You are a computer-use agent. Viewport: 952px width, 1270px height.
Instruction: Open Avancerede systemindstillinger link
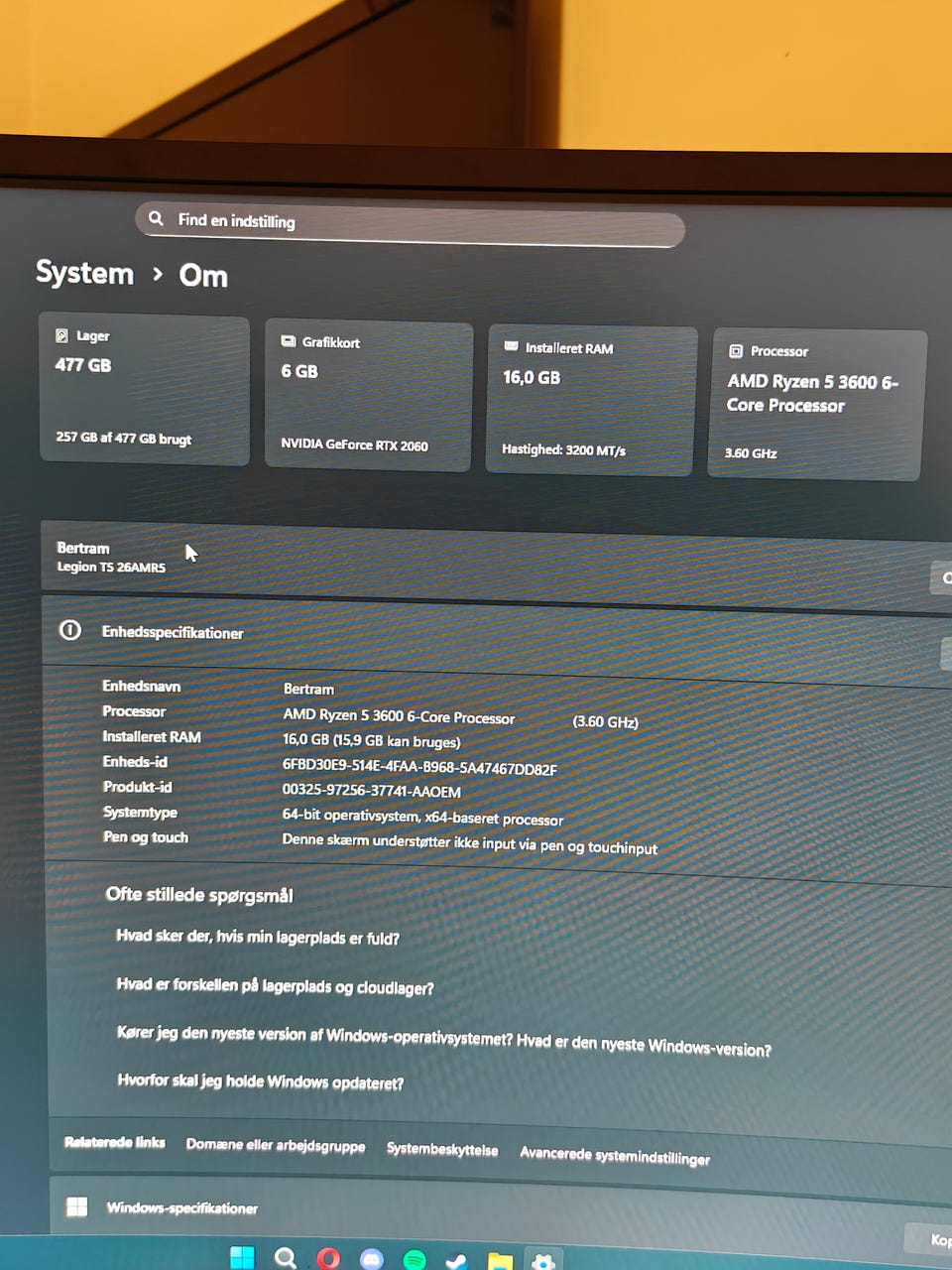(x=615, y=1156)
